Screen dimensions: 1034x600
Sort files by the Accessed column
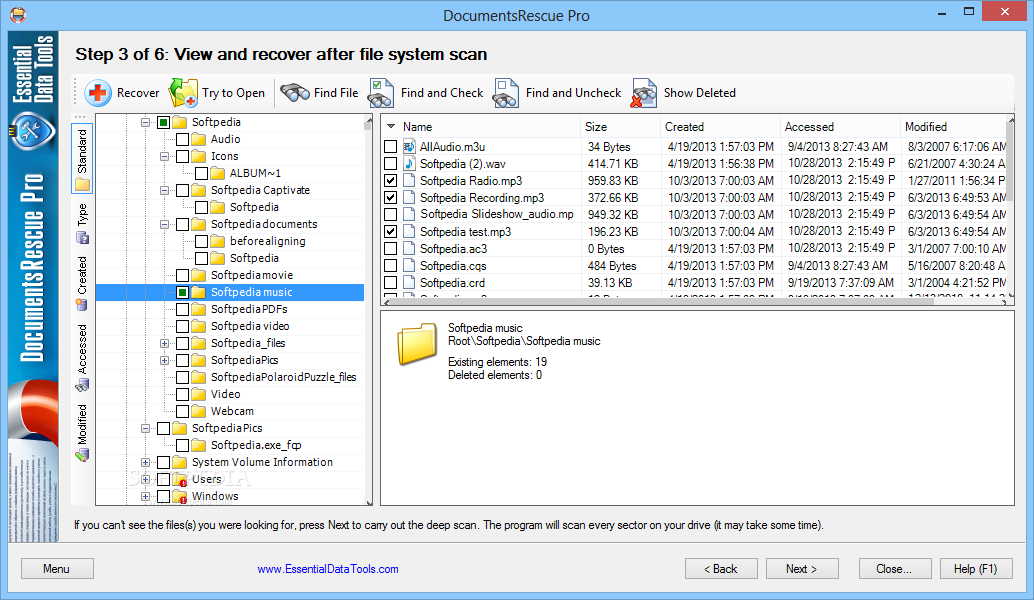[840, 127]
